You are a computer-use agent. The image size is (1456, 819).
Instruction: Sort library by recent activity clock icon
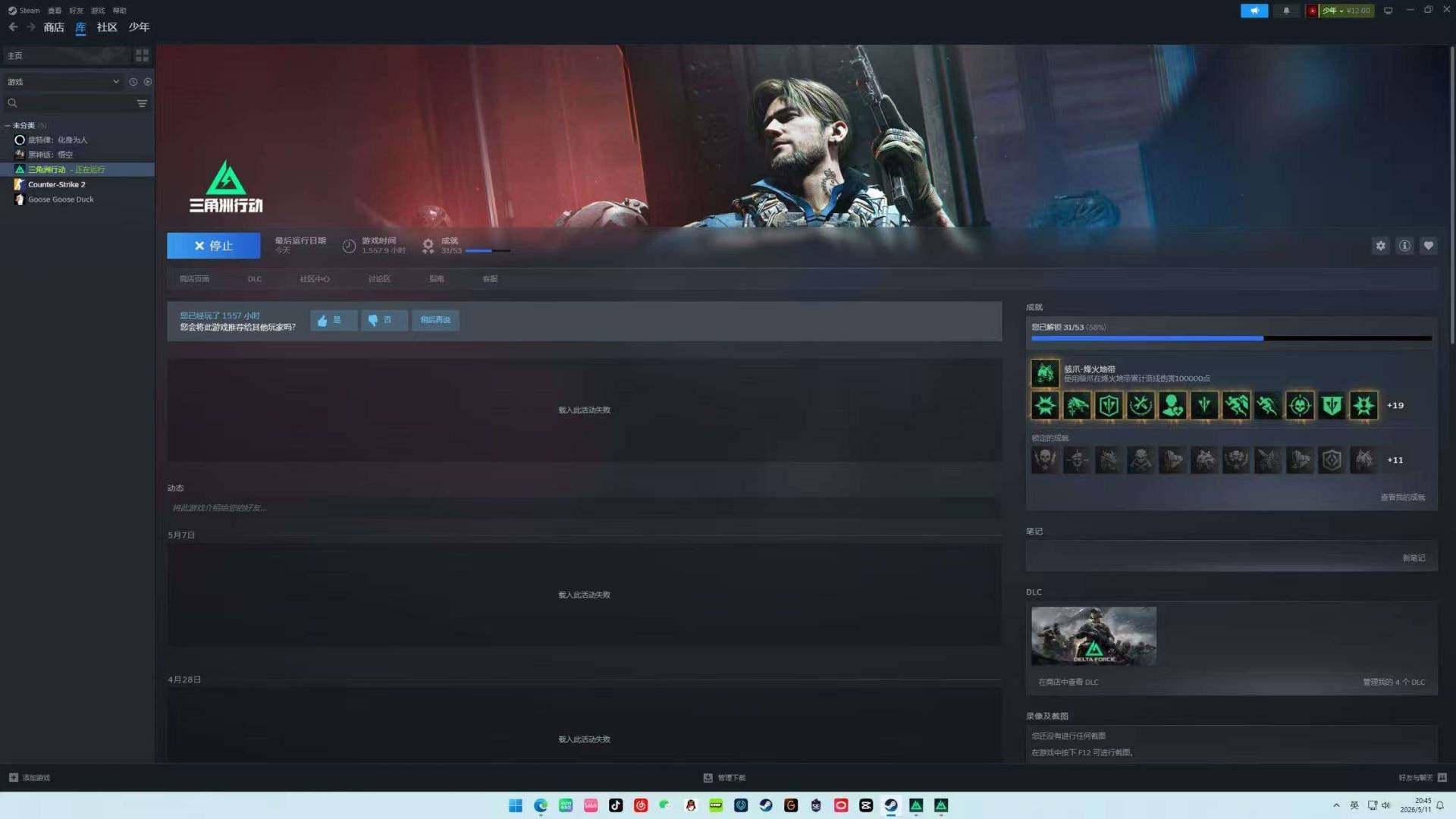(133, 82)
